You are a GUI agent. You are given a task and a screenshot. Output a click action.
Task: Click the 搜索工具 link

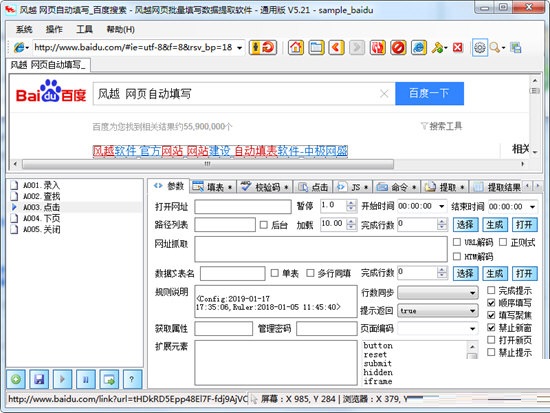pyautogui.click(x=441, y=126)
